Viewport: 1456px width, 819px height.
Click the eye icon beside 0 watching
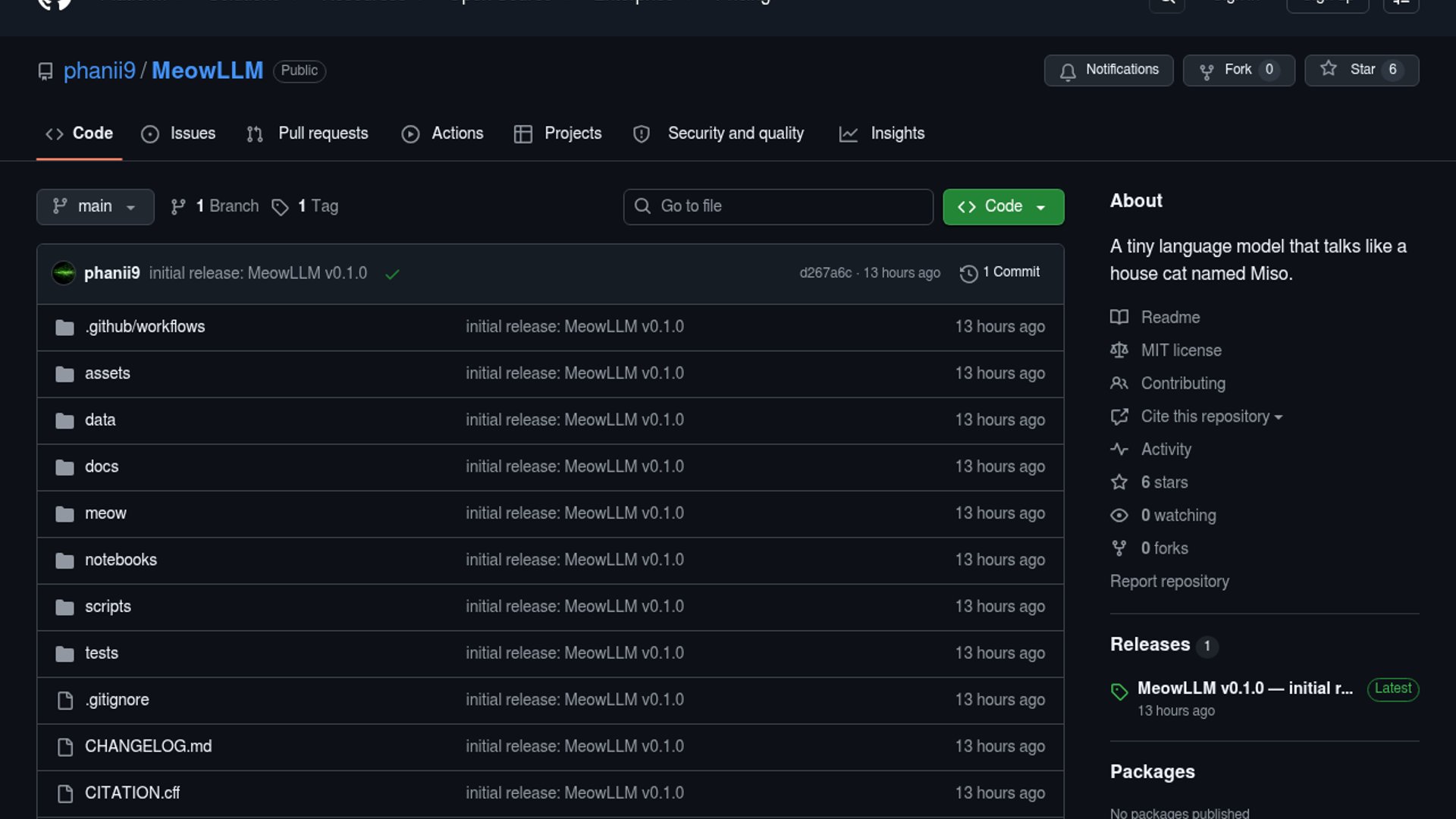click(1119, 516)
